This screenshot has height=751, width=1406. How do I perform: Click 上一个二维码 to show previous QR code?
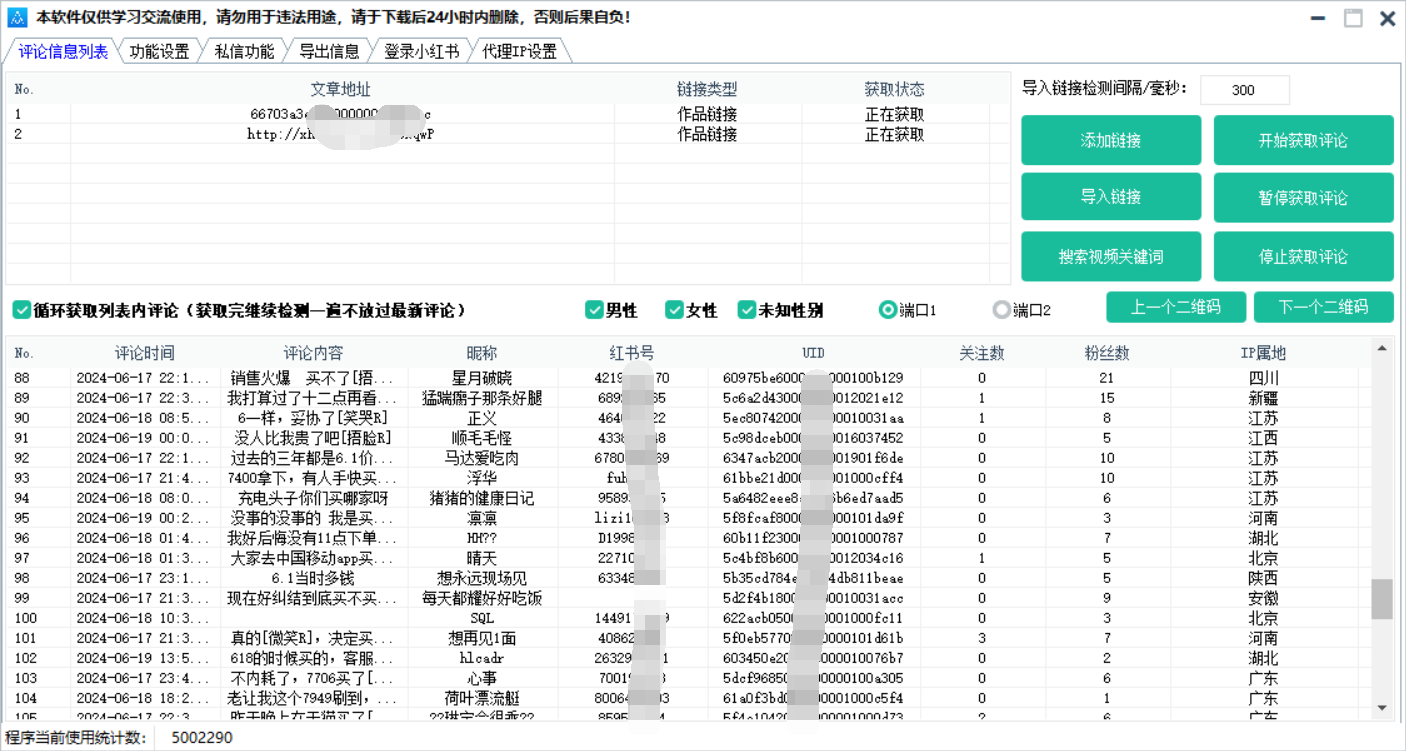[x=1176, y=307]
